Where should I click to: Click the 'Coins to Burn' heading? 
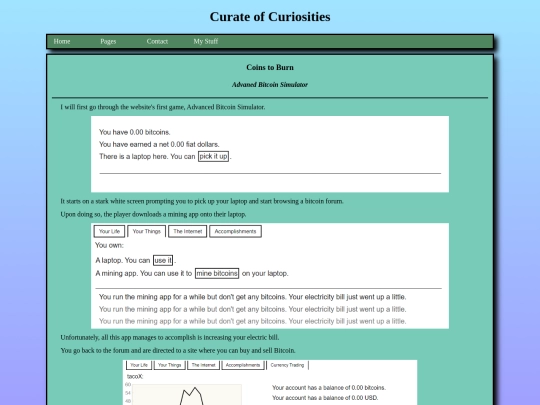coord(270,68)
